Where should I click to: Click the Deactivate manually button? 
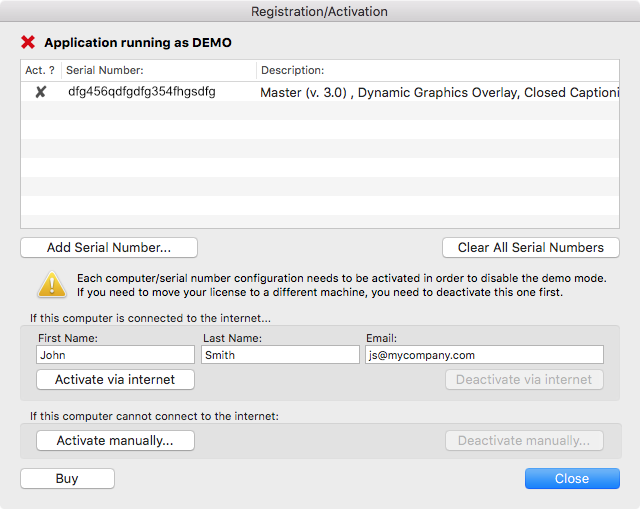coord(524,440)
